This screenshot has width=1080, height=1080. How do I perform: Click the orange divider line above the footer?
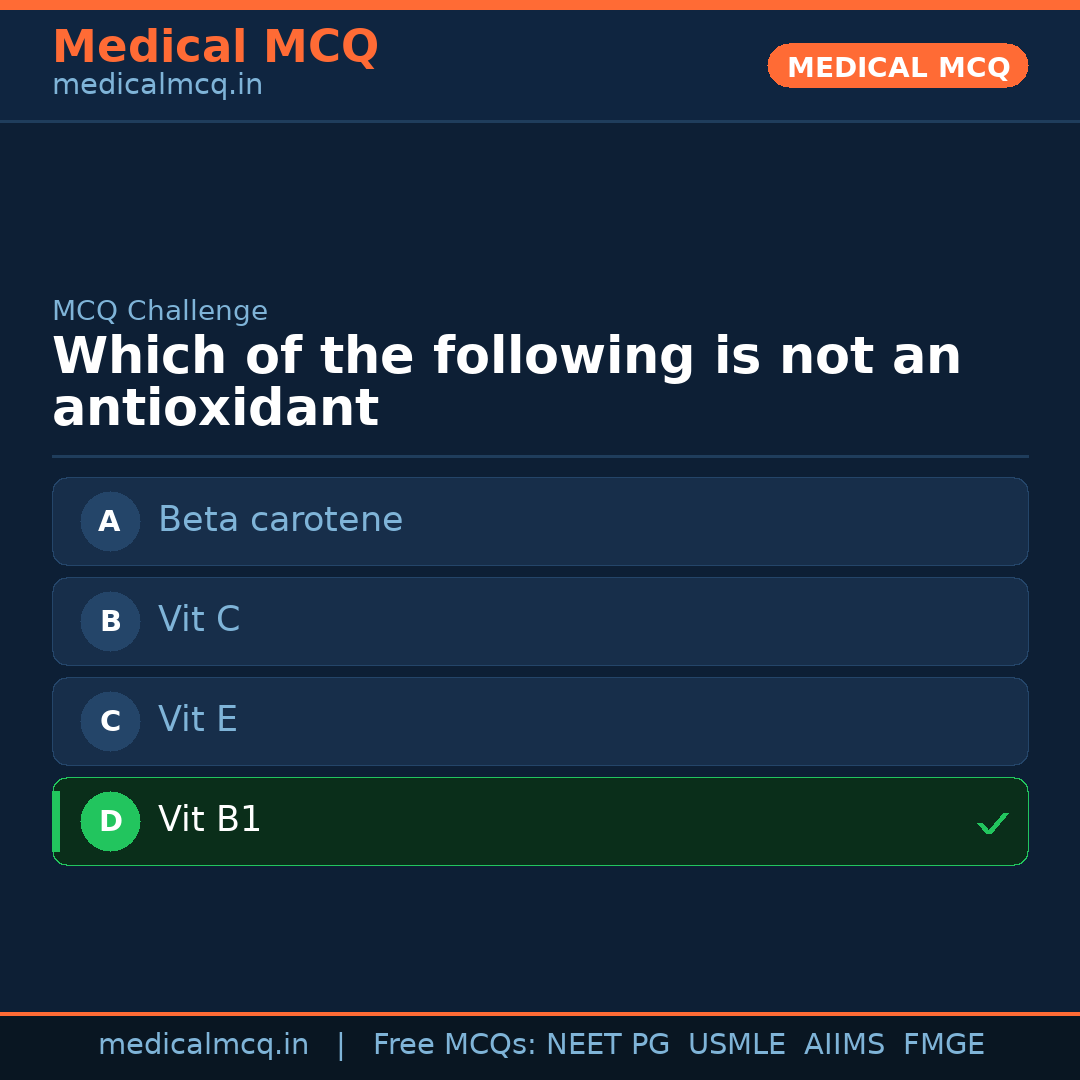540,1012
